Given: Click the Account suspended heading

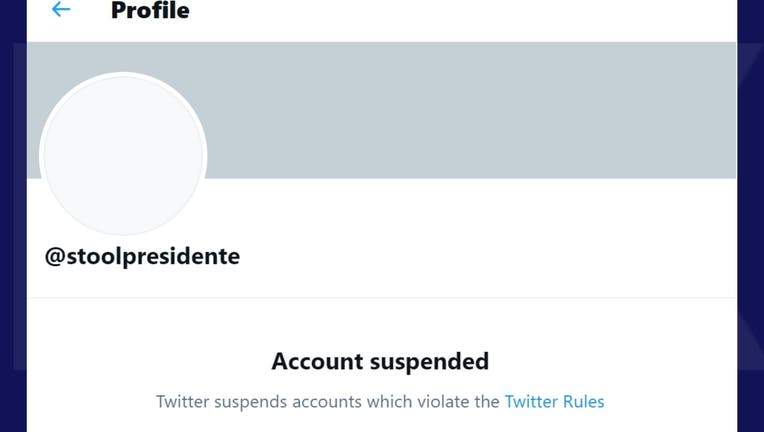Looking at the screenshot, I should point(380,361).
